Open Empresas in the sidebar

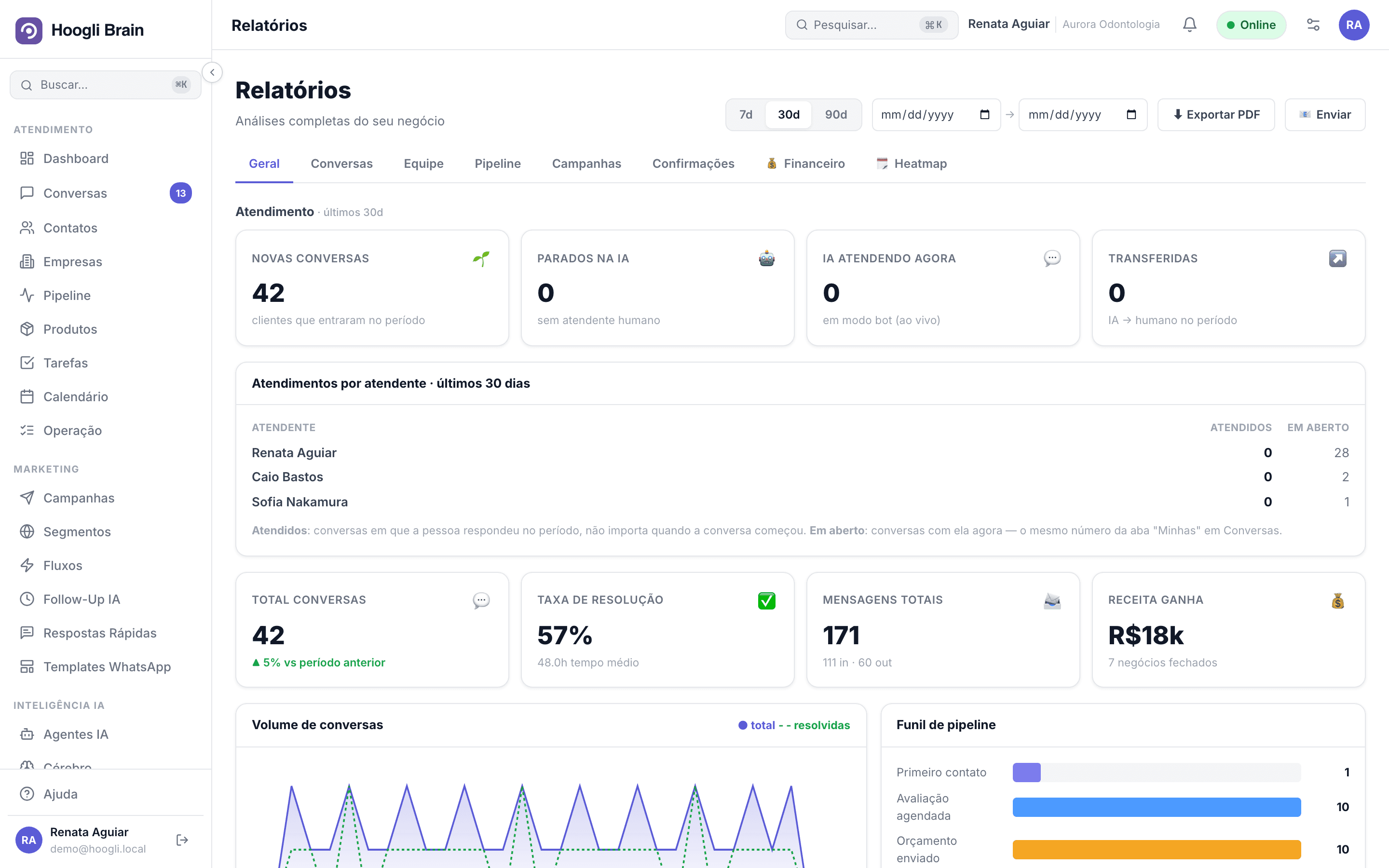[x=106, y=262]
